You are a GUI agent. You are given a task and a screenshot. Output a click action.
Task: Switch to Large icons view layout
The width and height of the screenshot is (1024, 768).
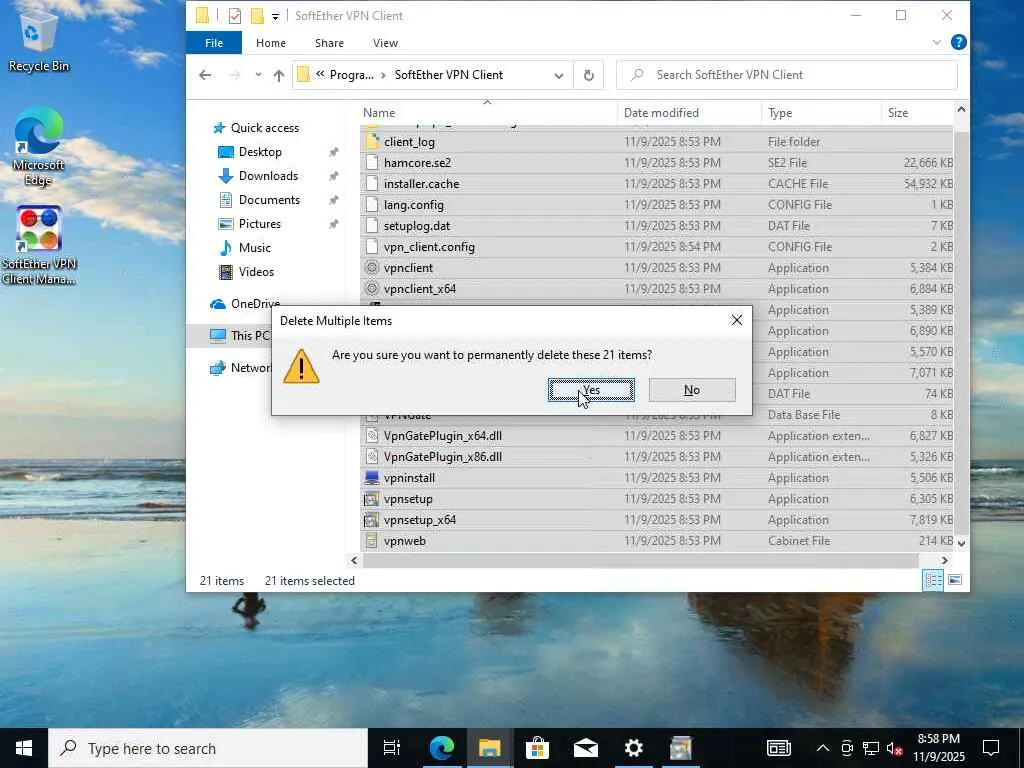pos(955,580)
